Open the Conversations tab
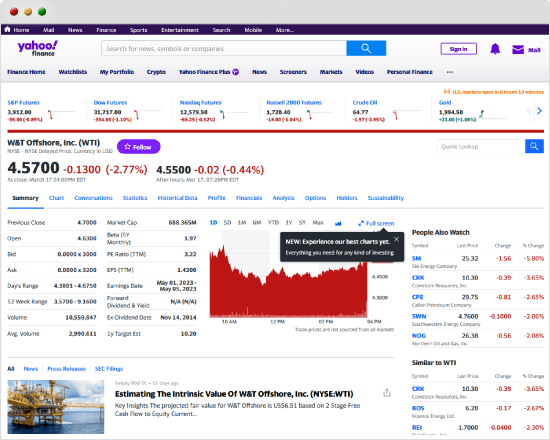 [93, 198]
